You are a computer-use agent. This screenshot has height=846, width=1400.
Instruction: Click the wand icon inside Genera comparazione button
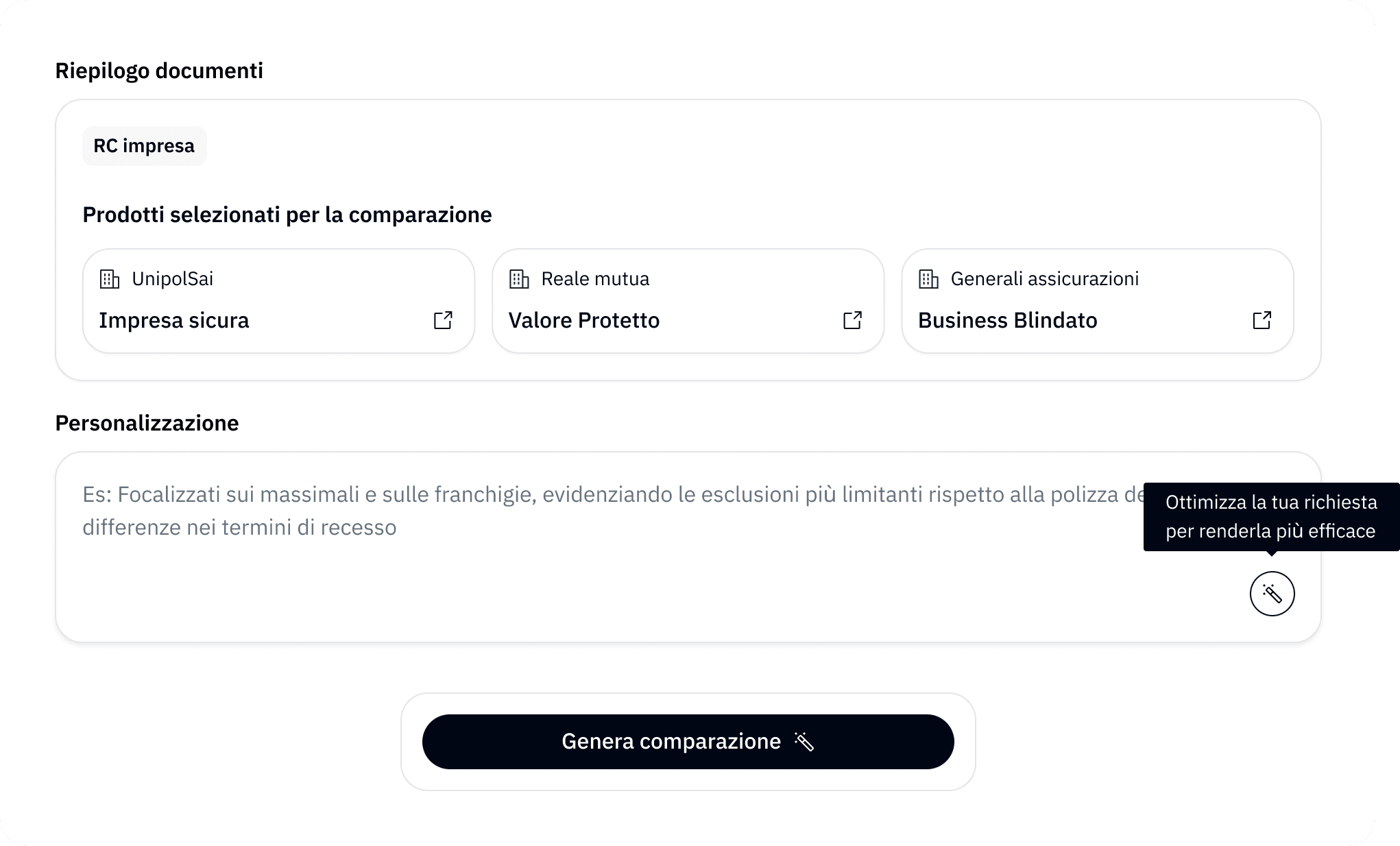804,741
